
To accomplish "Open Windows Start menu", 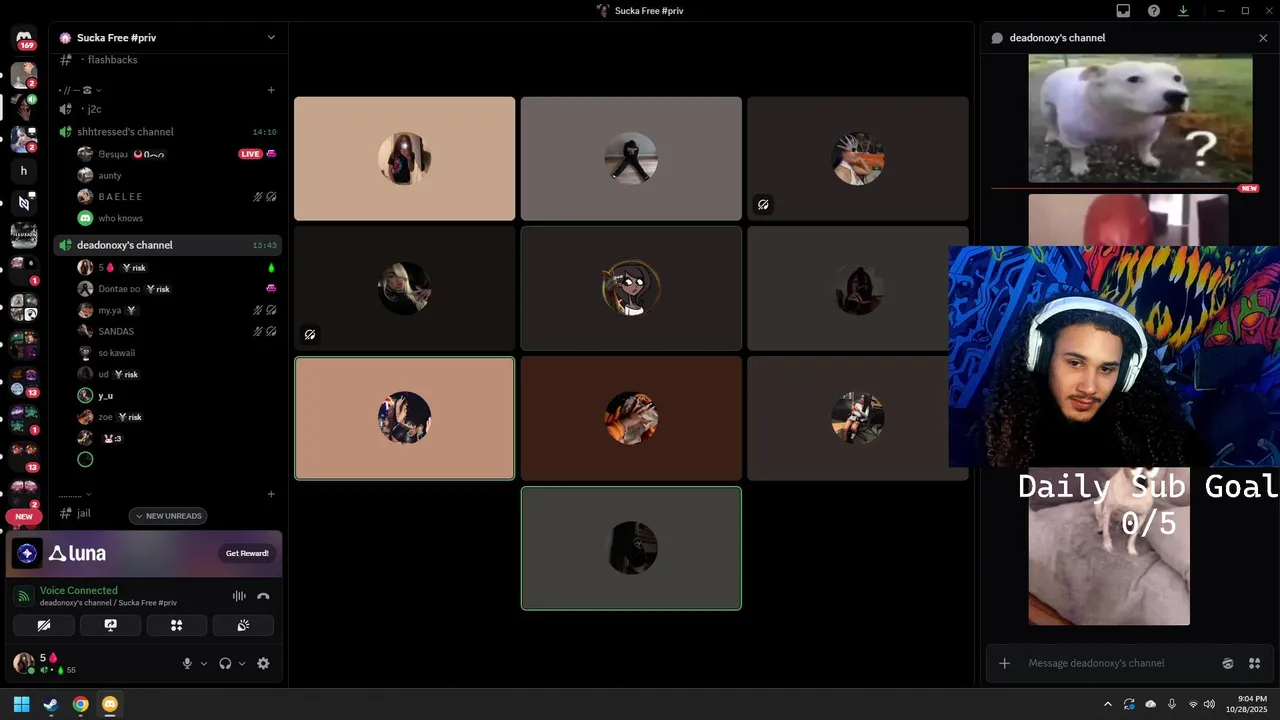I will 22,704.
